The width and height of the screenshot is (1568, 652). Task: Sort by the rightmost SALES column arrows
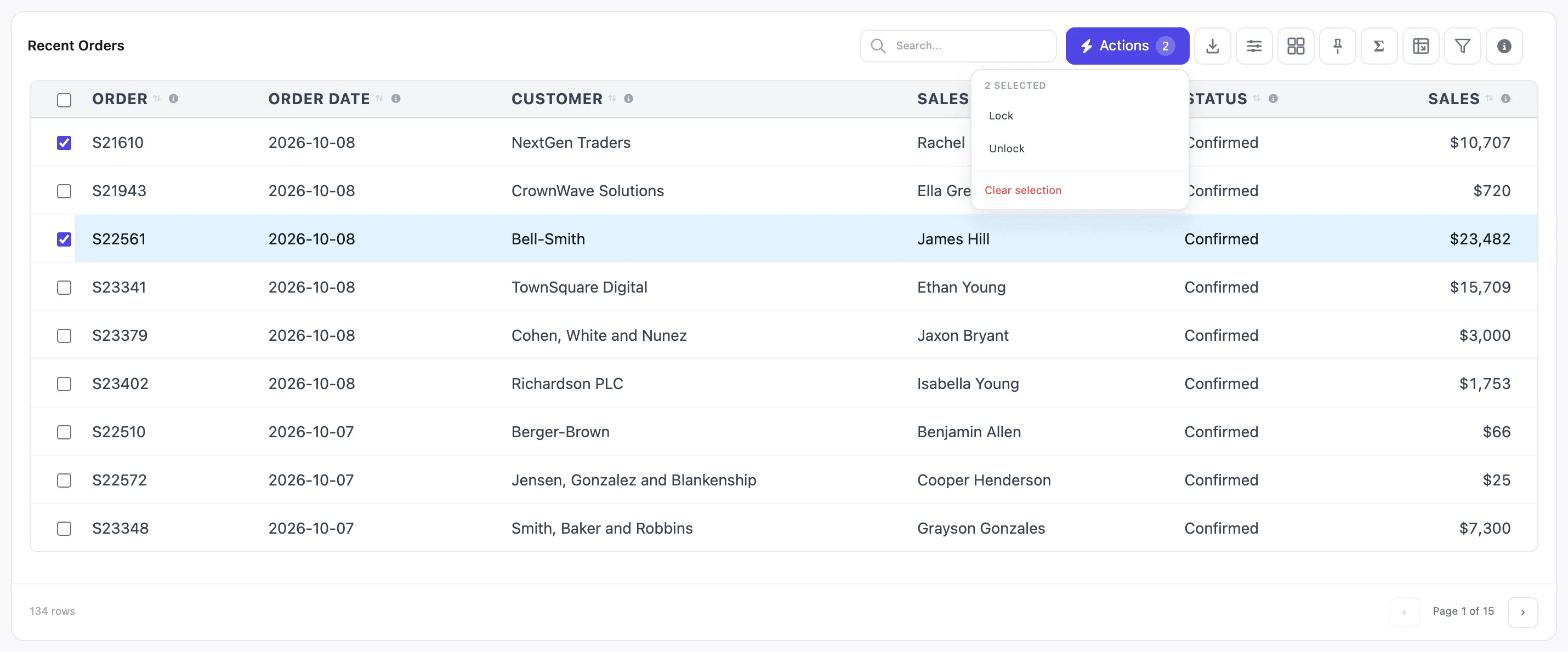(x=1489, y=99)
